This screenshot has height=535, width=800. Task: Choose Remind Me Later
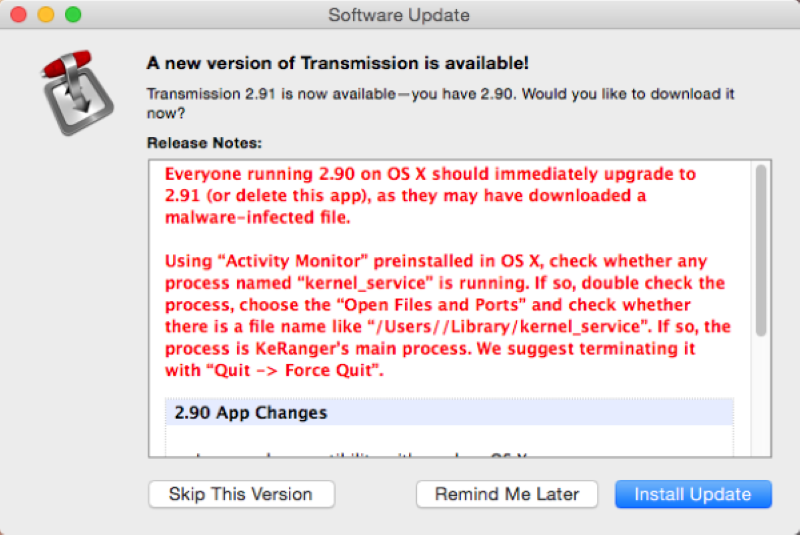click(x=507, y=494)
